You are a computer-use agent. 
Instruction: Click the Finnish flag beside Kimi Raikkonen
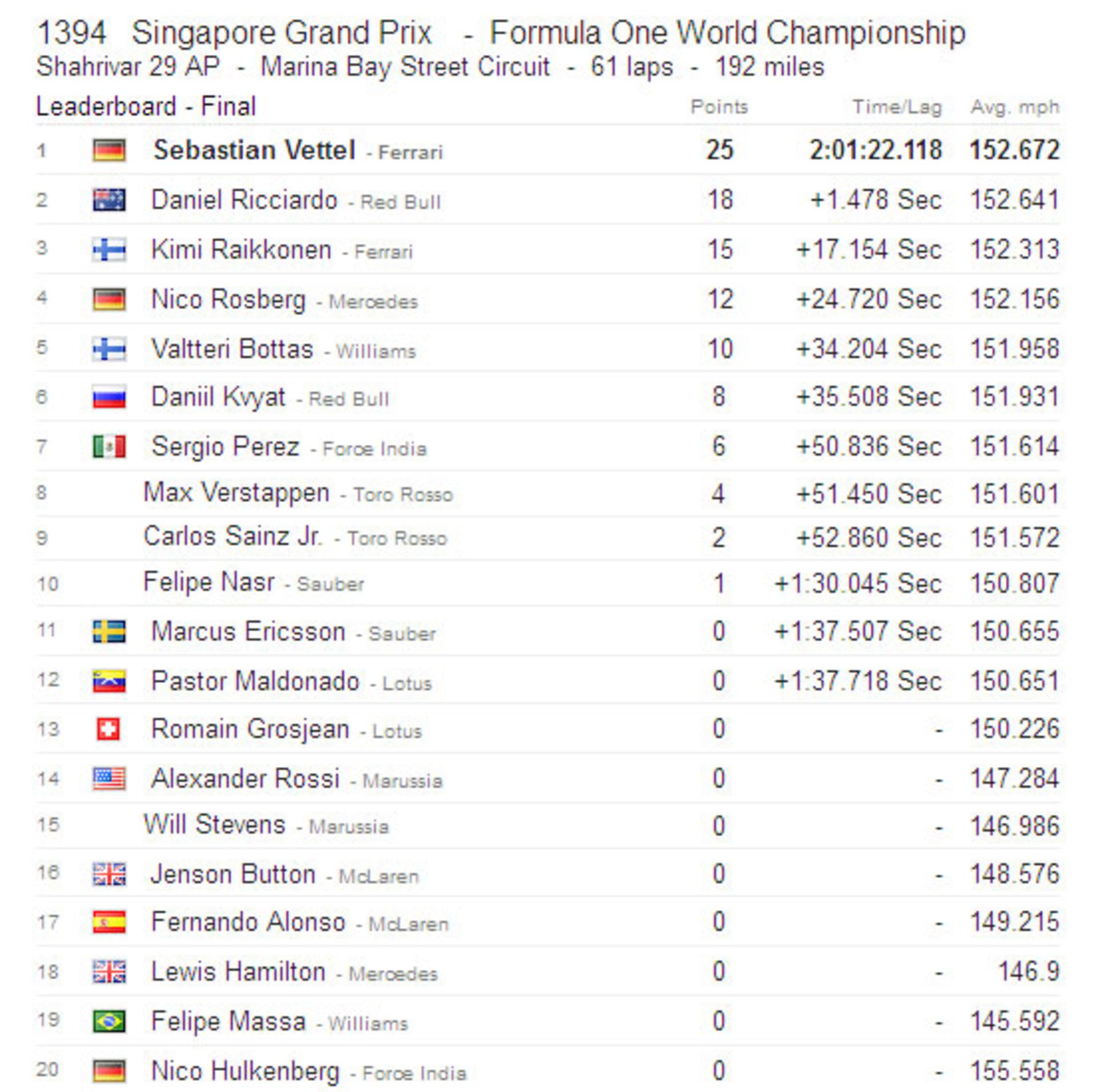click(x=109, y=250)
